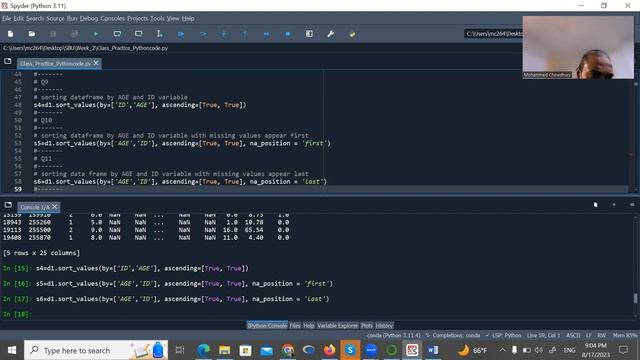640x360 pixels.
Task: Click the Run current cell icon
Action: click(x=117, y=34)
